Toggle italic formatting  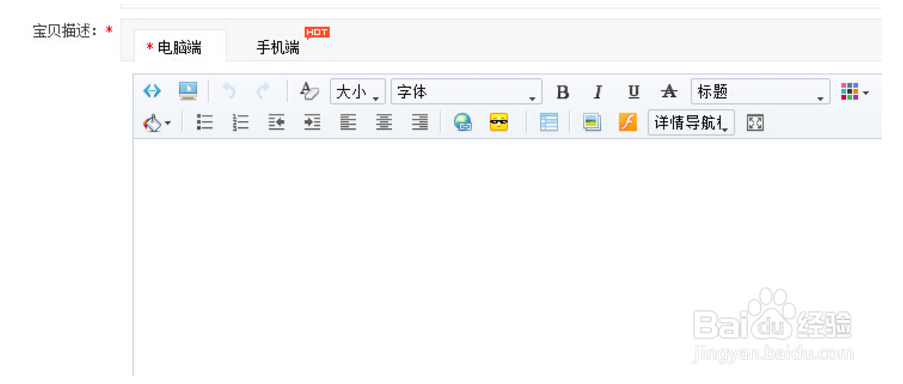tap(598, 92)
